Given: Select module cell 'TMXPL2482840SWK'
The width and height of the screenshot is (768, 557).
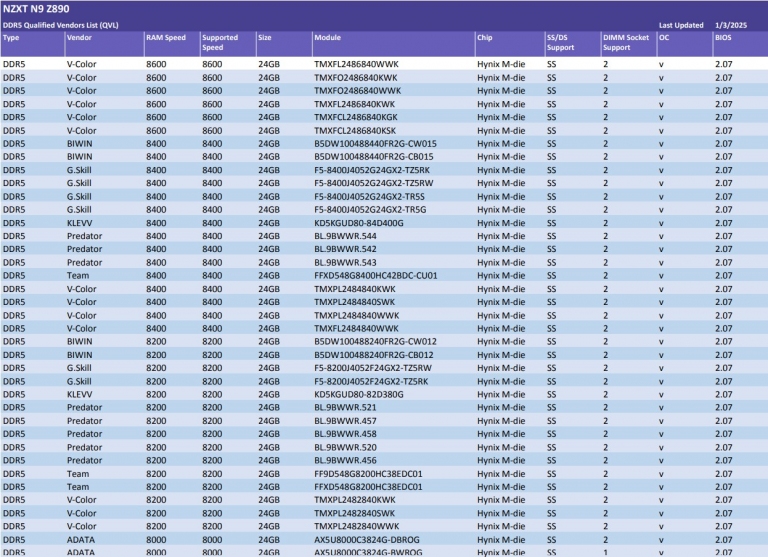Looking at the screenshot, I should [x=355, y=513].
